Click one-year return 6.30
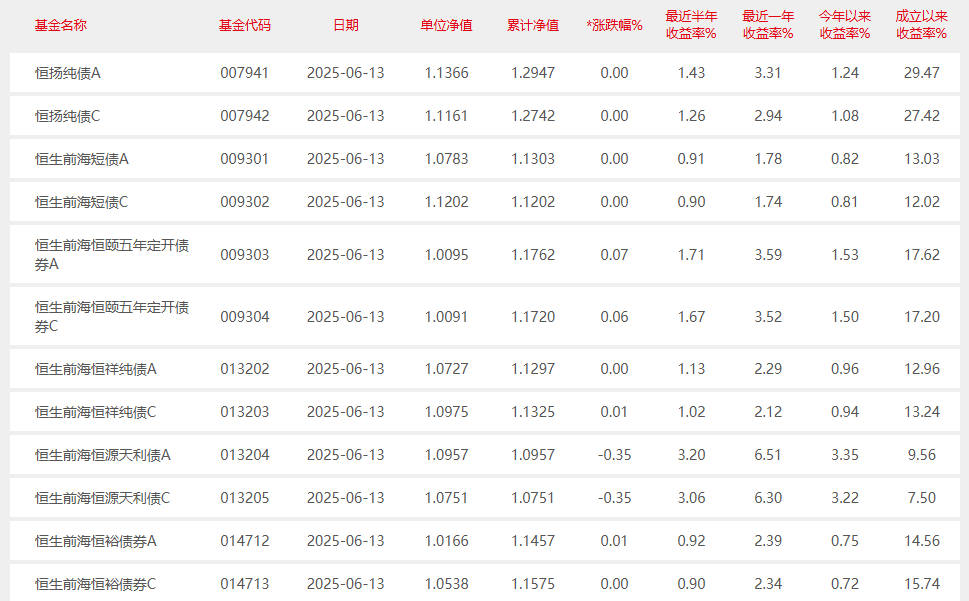 [768, 498]
